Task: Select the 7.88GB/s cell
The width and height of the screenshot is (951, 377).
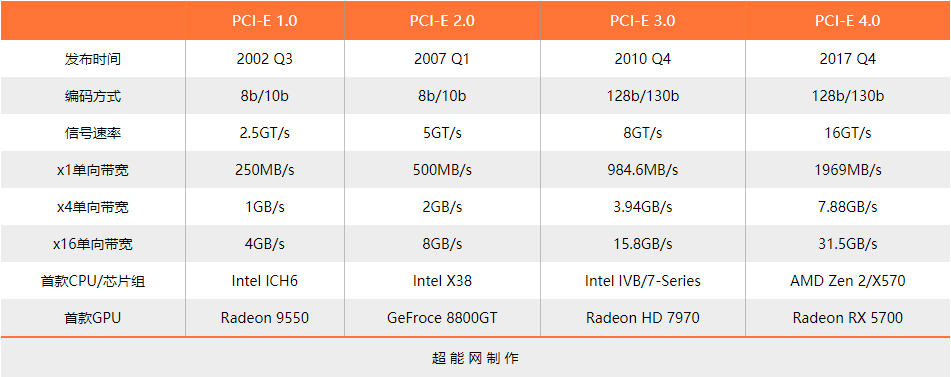Action: [848, 207]
